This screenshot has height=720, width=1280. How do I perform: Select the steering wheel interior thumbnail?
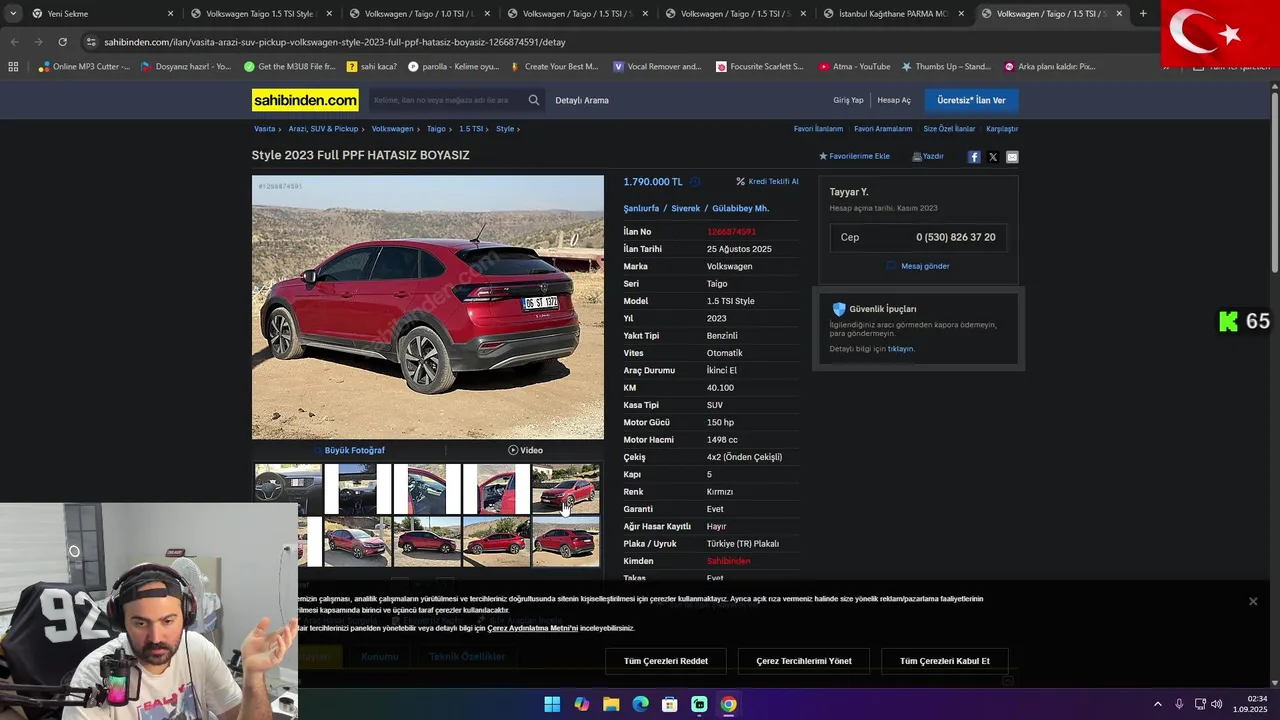coord(288,489)
